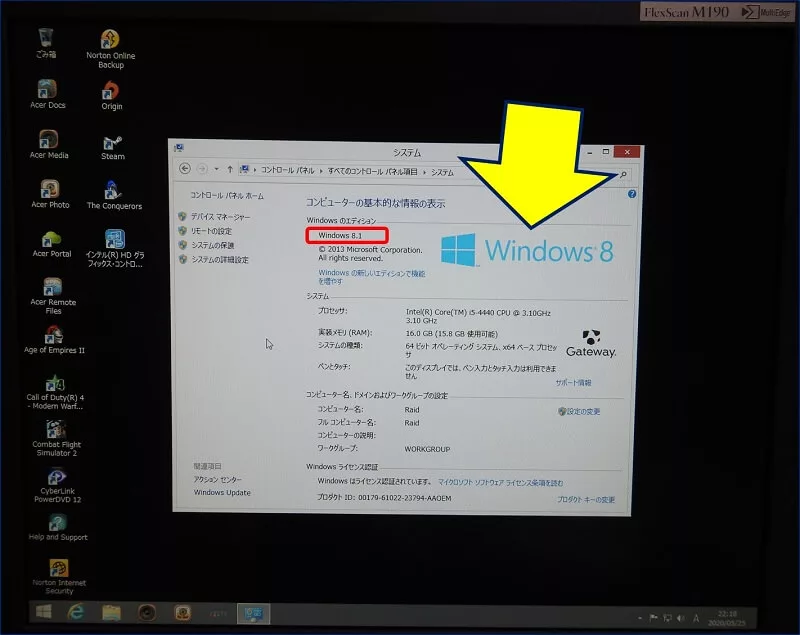
Task: Click the WORKGROUP value text
Action: 427,449
